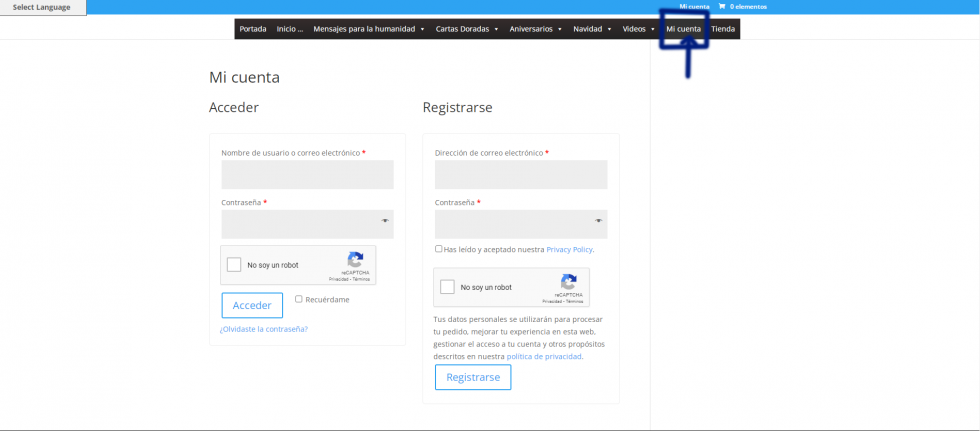Check 'No soy un robot' in Registrarse form
The width and height of the screenshot is (980, 431).
tap(447, 287)
